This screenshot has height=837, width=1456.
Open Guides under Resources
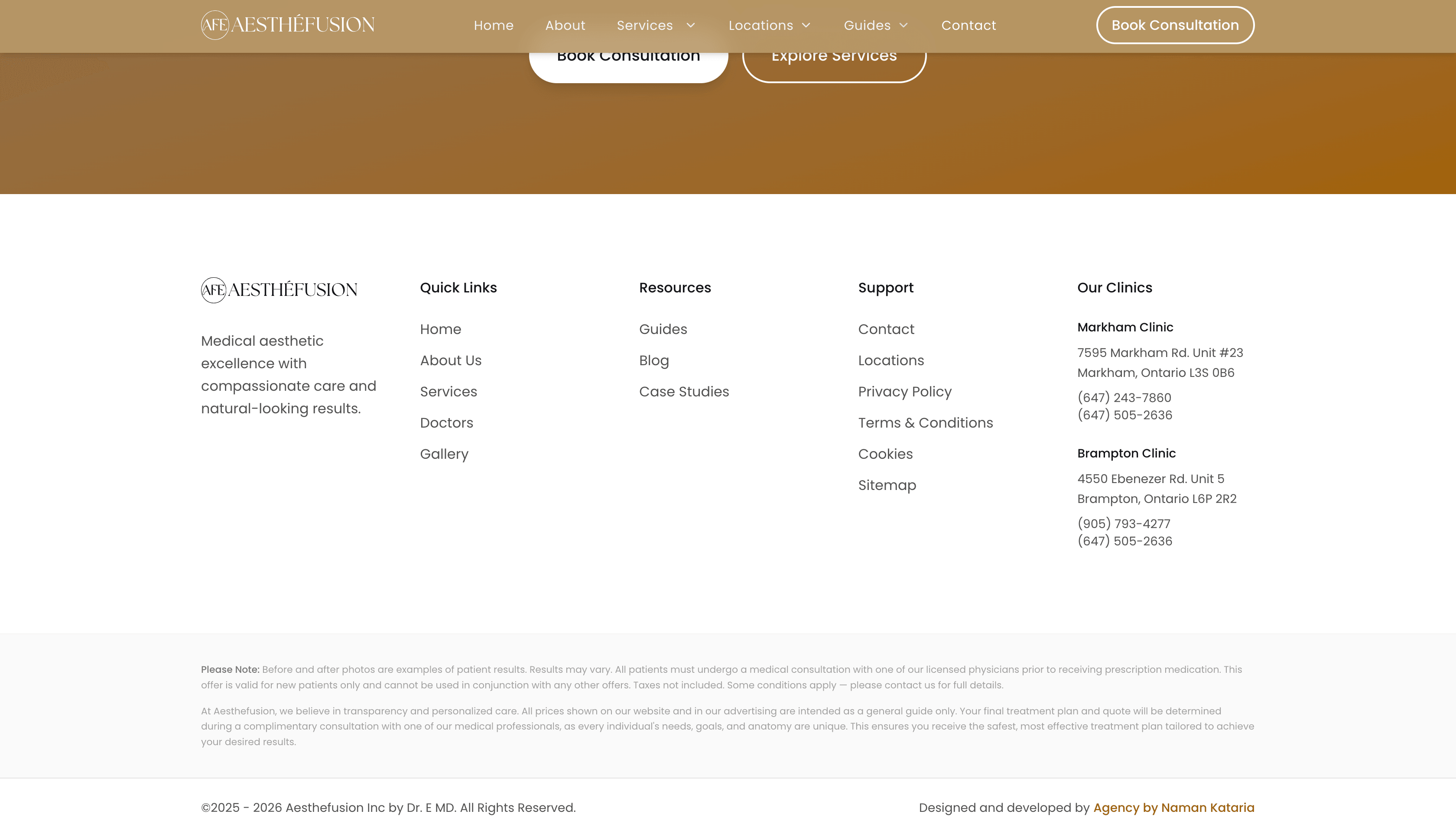663,329
